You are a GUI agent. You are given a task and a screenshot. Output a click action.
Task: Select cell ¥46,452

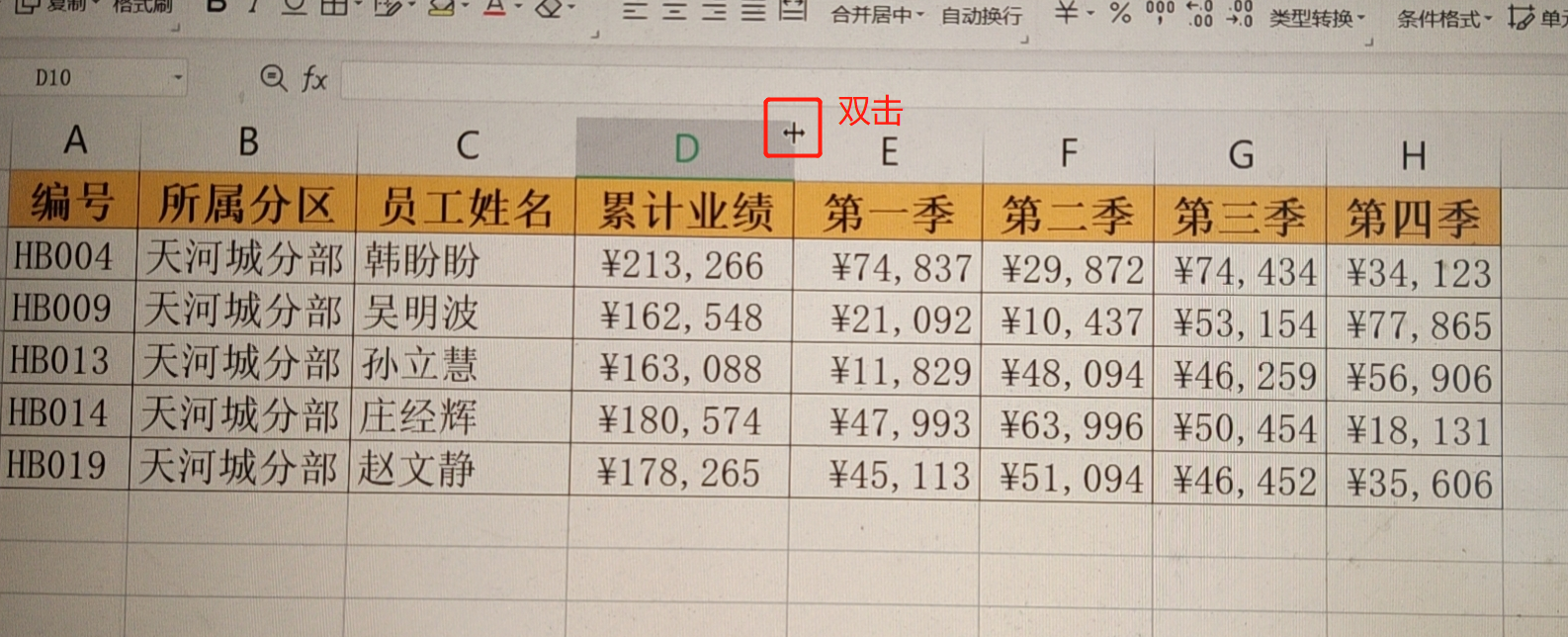1240,482
